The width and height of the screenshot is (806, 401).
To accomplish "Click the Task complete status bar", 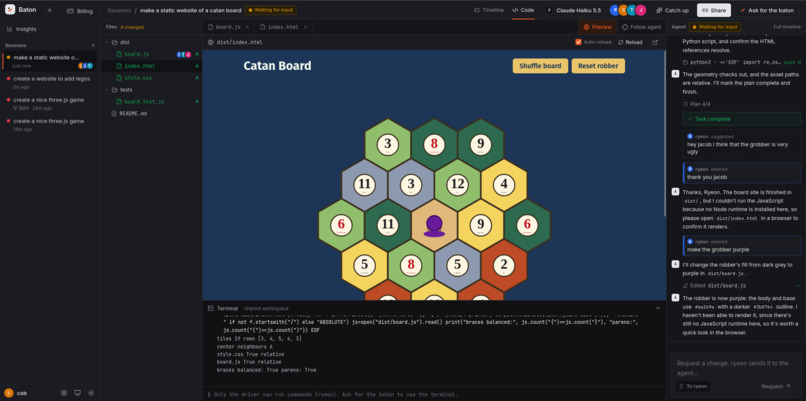I will pos(741,119).
